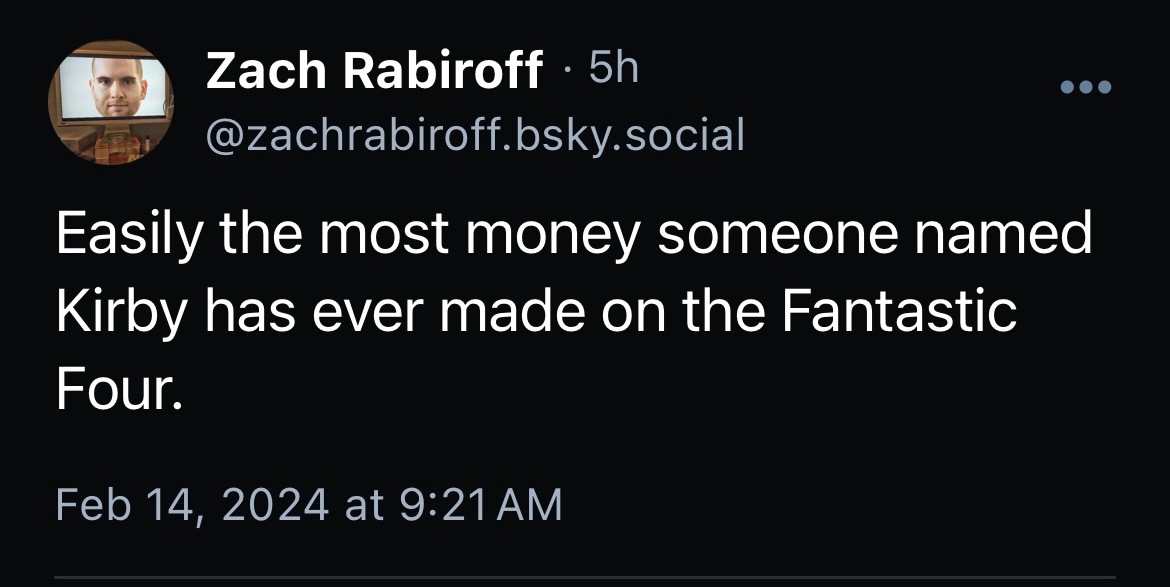The width and height of the screenshot is (1170, 587).
Task: Click the 5h relative timestamp
Action: pyautogui.click(x=613, y=68)
